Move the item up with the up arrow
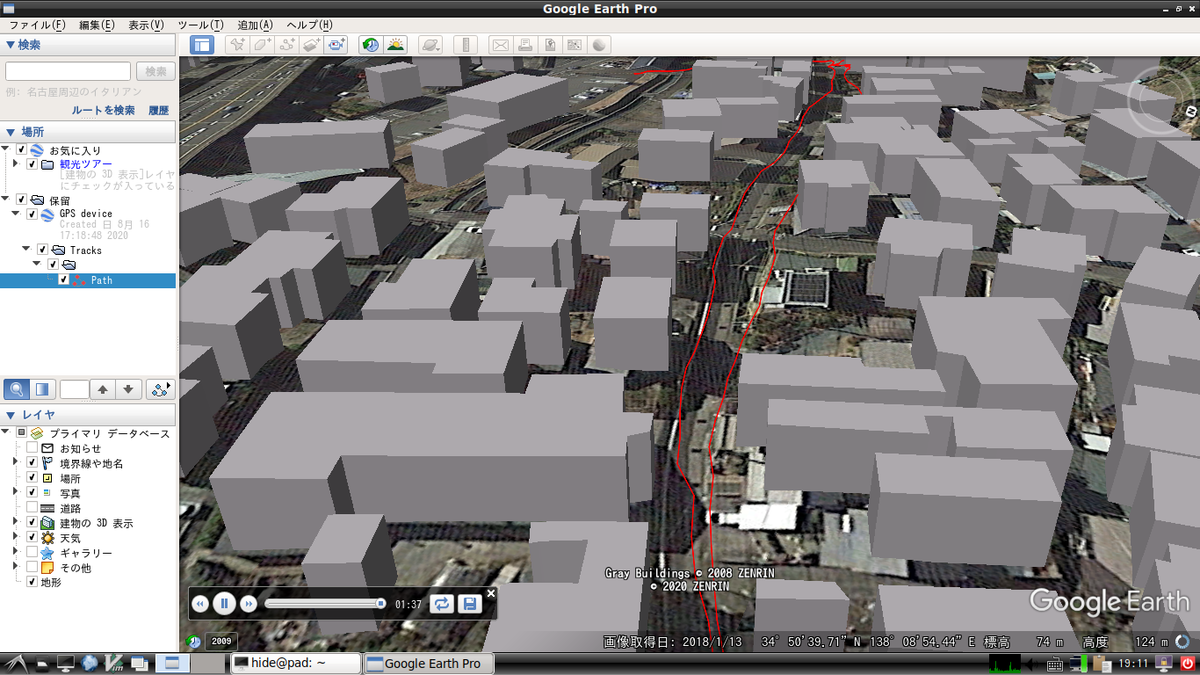 [x=103, y=389]
